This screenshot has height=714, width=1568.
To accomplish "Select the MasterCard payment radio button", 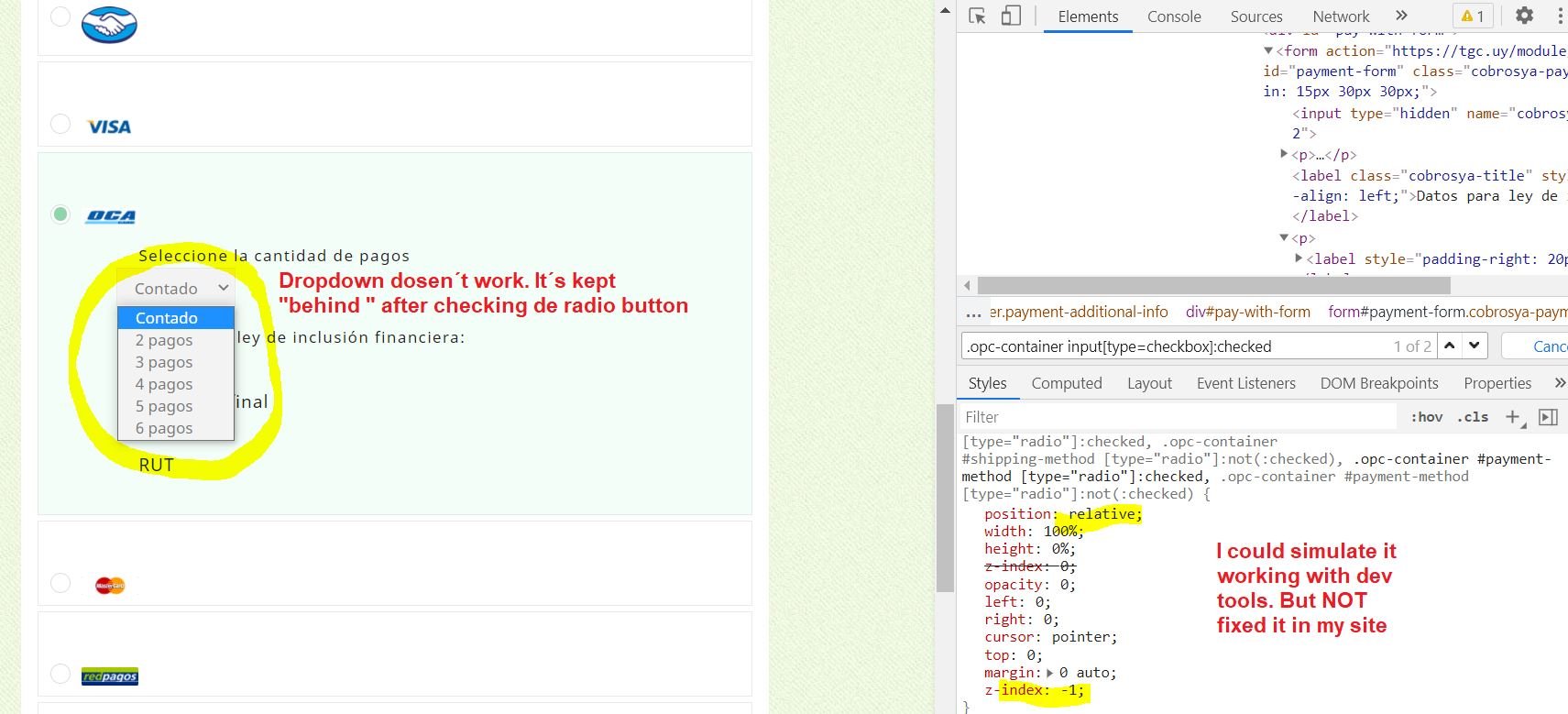I will coord(60,583).
